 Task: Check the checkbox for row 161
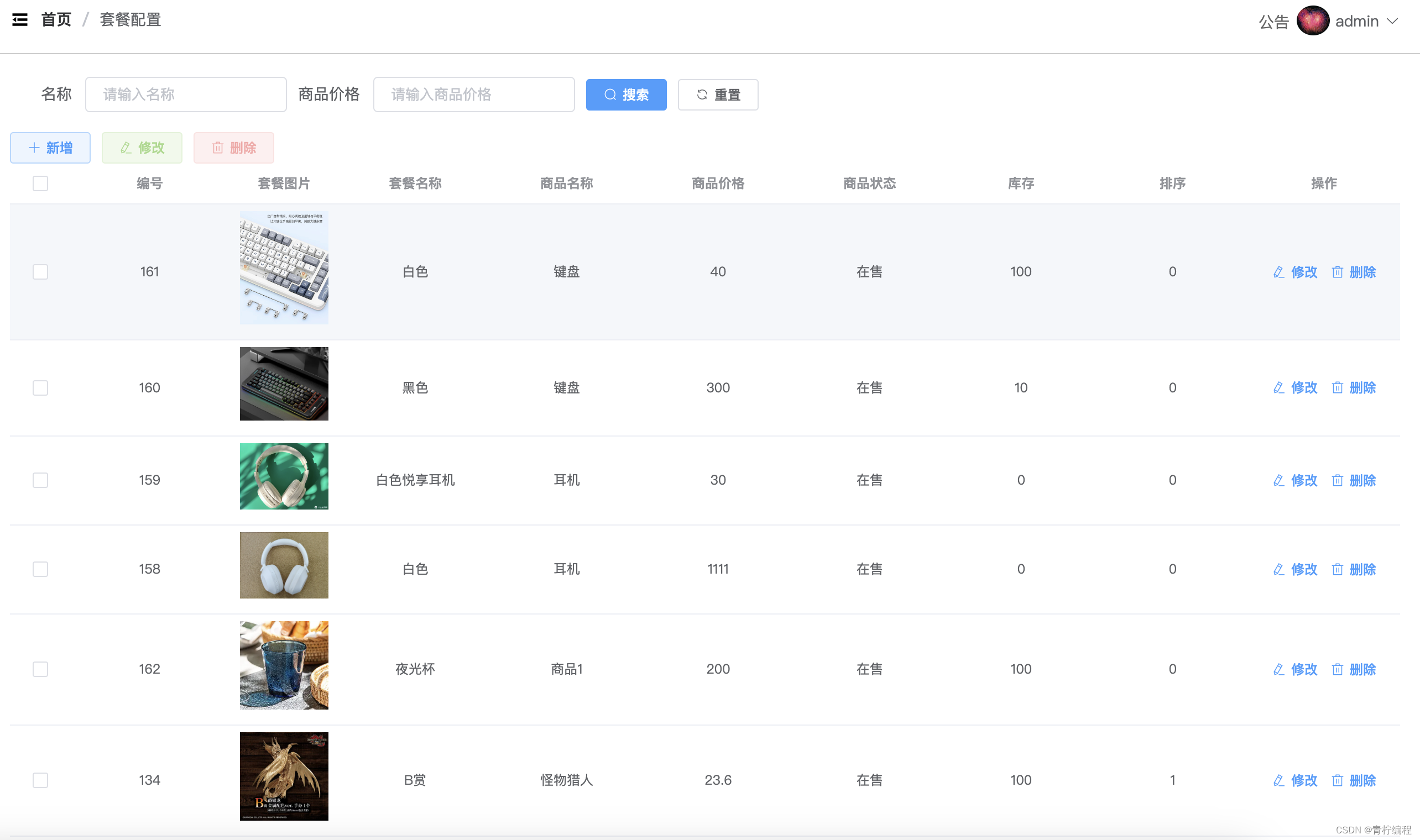tap(40, 272)
